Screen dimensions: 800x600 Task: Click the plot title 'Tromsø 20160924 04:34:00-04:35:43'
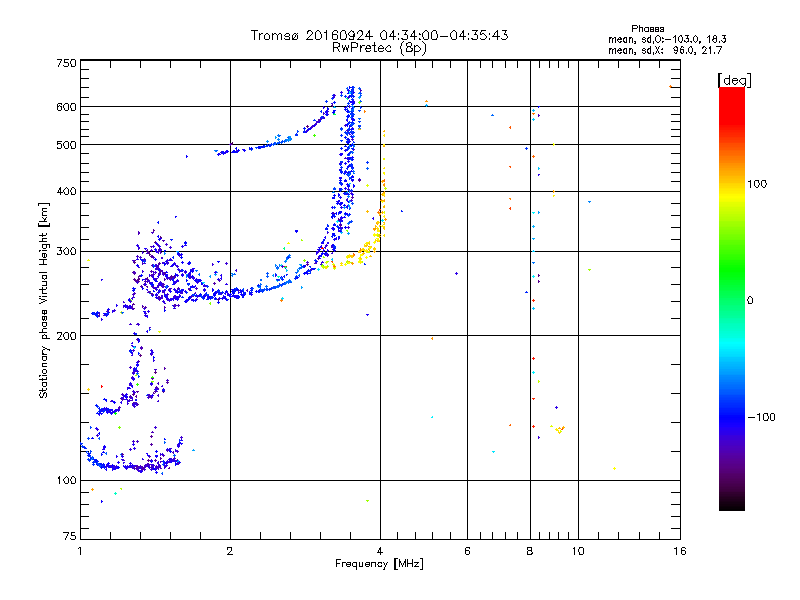(379, 35)
